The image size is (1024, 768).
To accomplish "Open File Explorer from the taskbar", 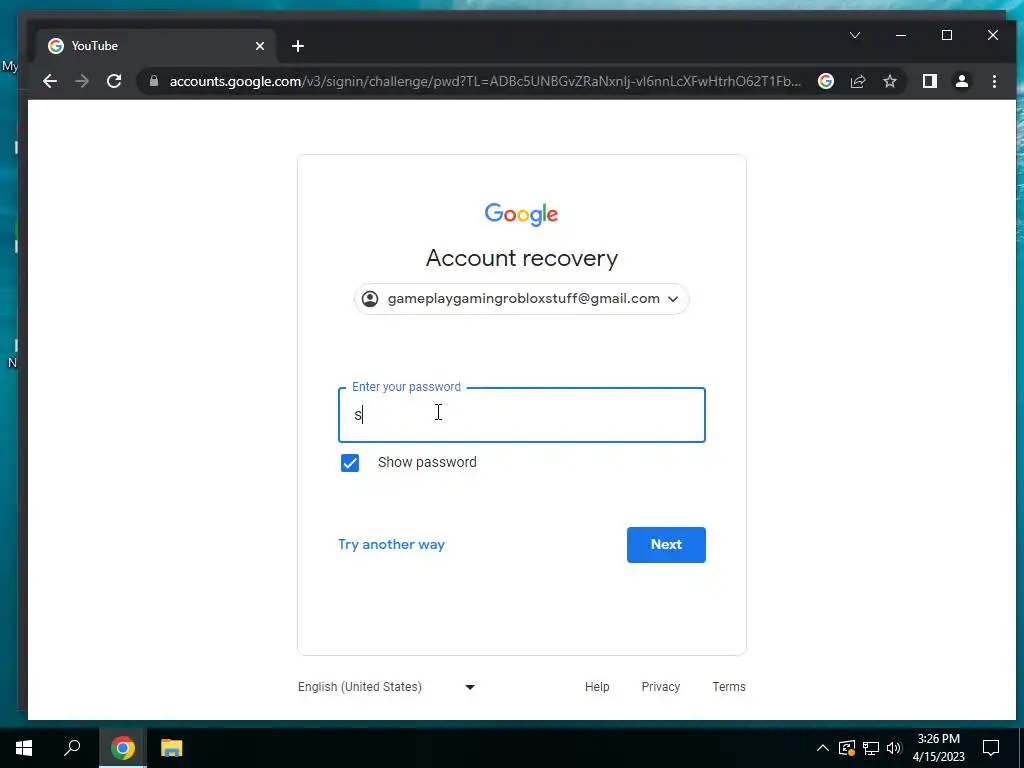I will [172, 748].
